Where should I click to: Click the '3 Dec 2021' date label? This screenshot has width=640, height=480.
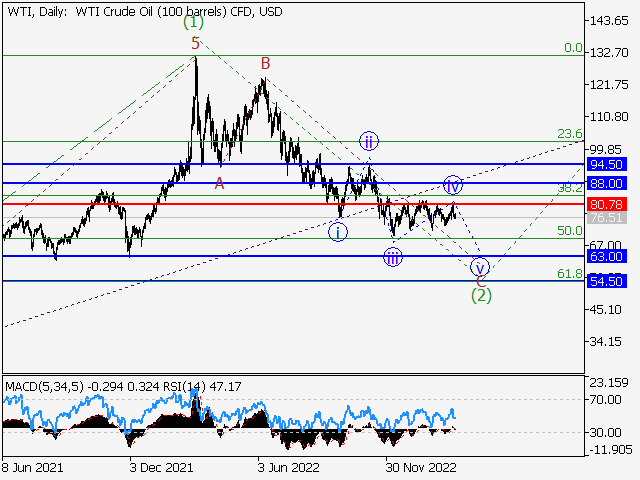coord(161,467)
